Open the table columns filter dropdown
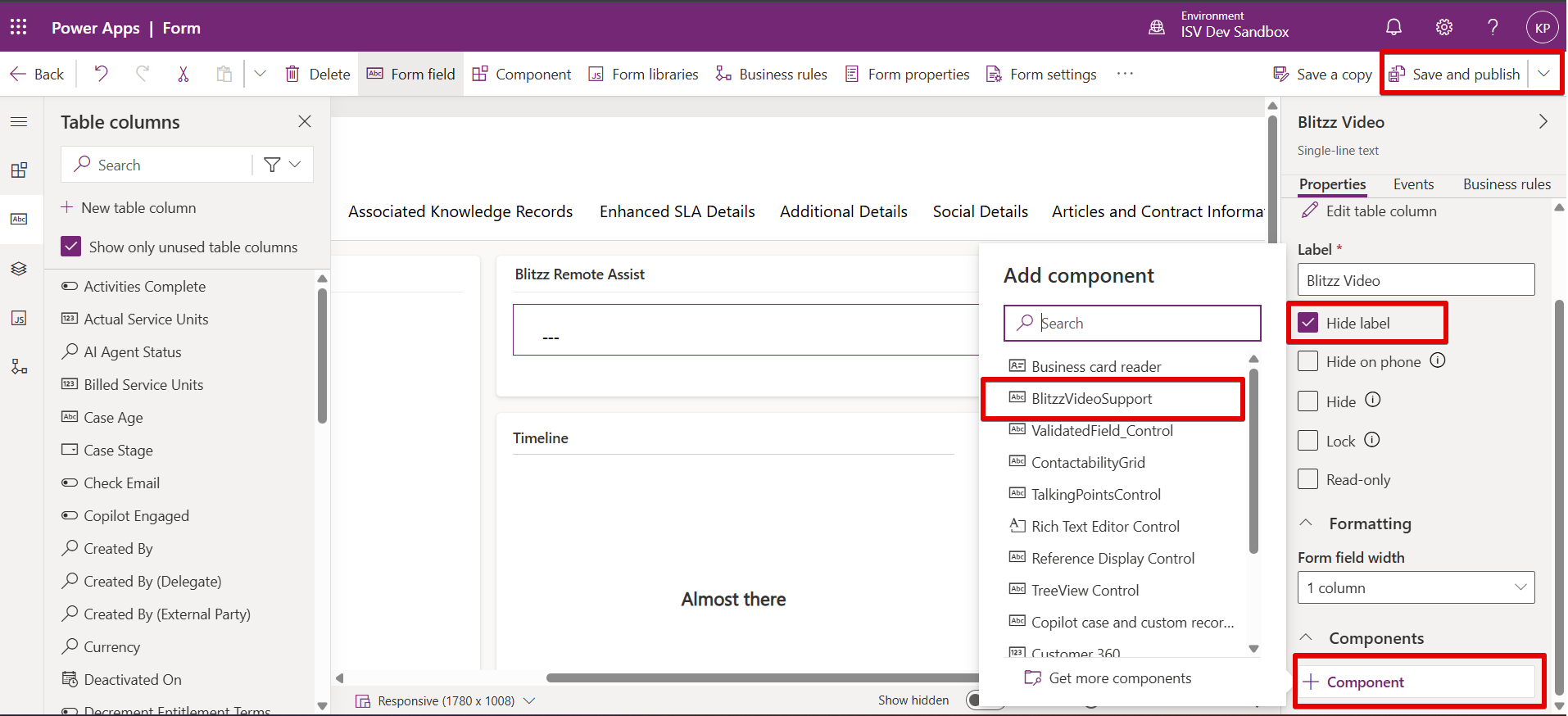This screenshot has width=1568, height=716. pyautogui.click(x=283, y=165)
